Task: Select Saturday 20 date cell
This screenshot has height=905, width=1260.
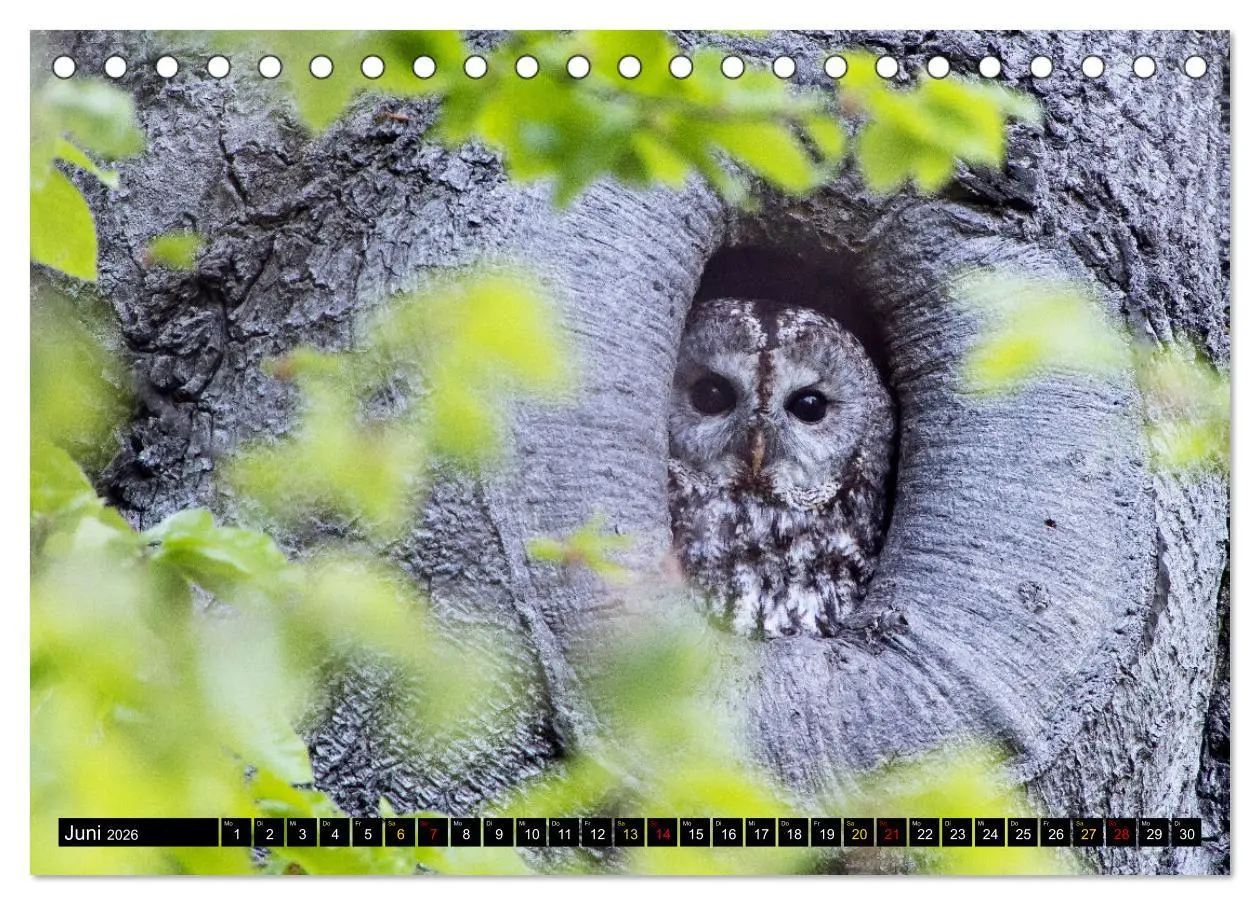Action: [859, 833]
